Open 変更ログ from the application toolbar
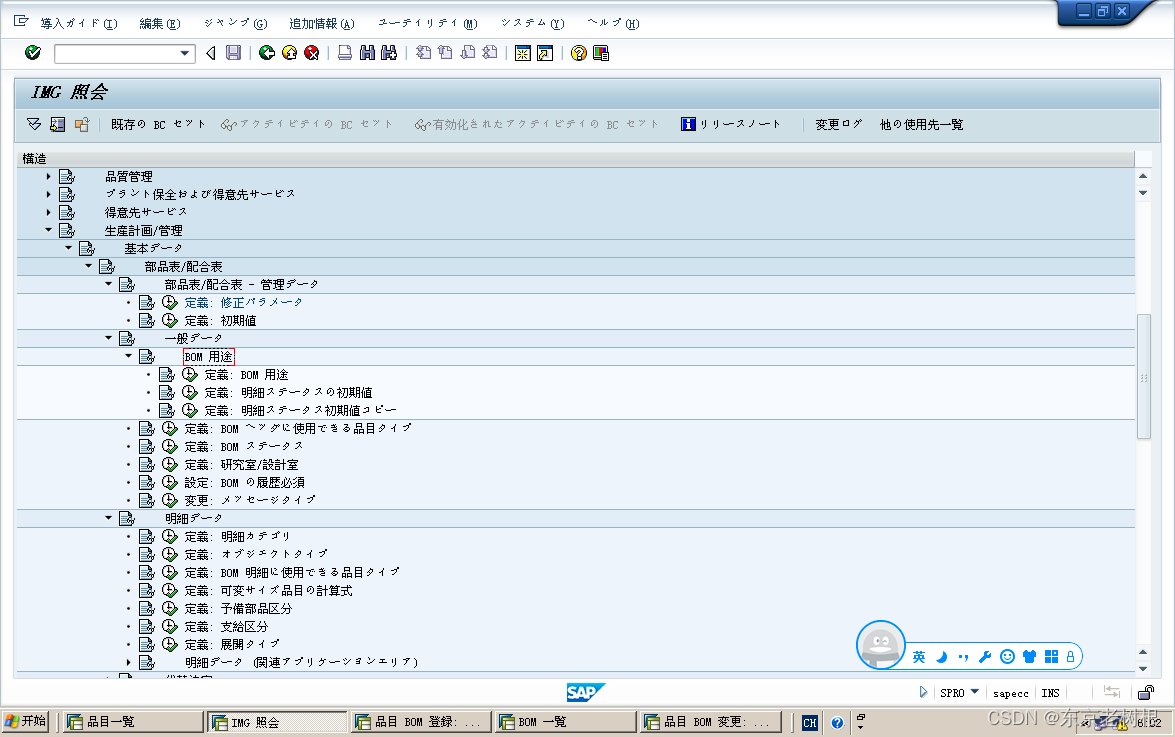1175x737 pixels. pyautogui.click(x=837, y=123)
